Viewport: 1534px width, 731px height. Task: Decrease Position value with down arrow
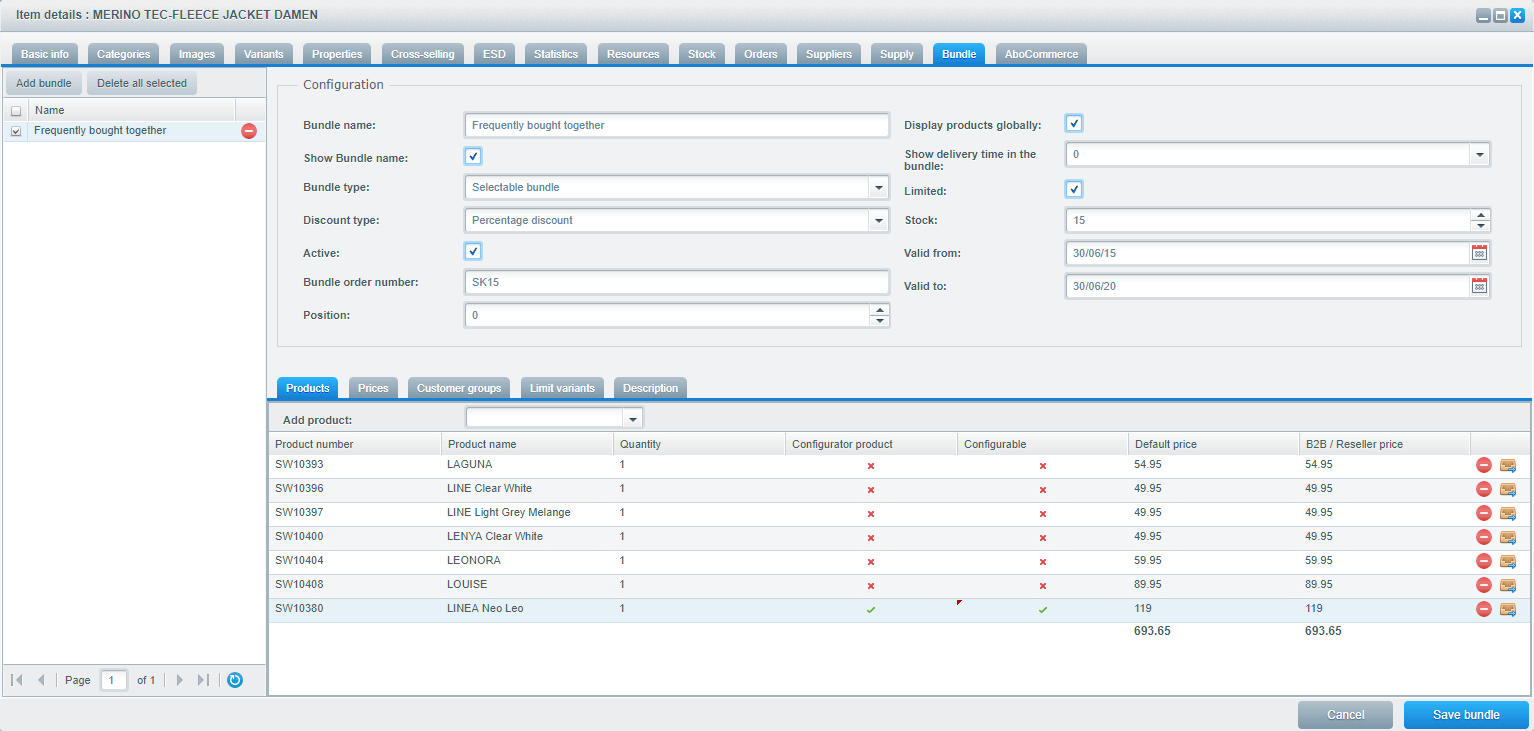coord(879,321)
